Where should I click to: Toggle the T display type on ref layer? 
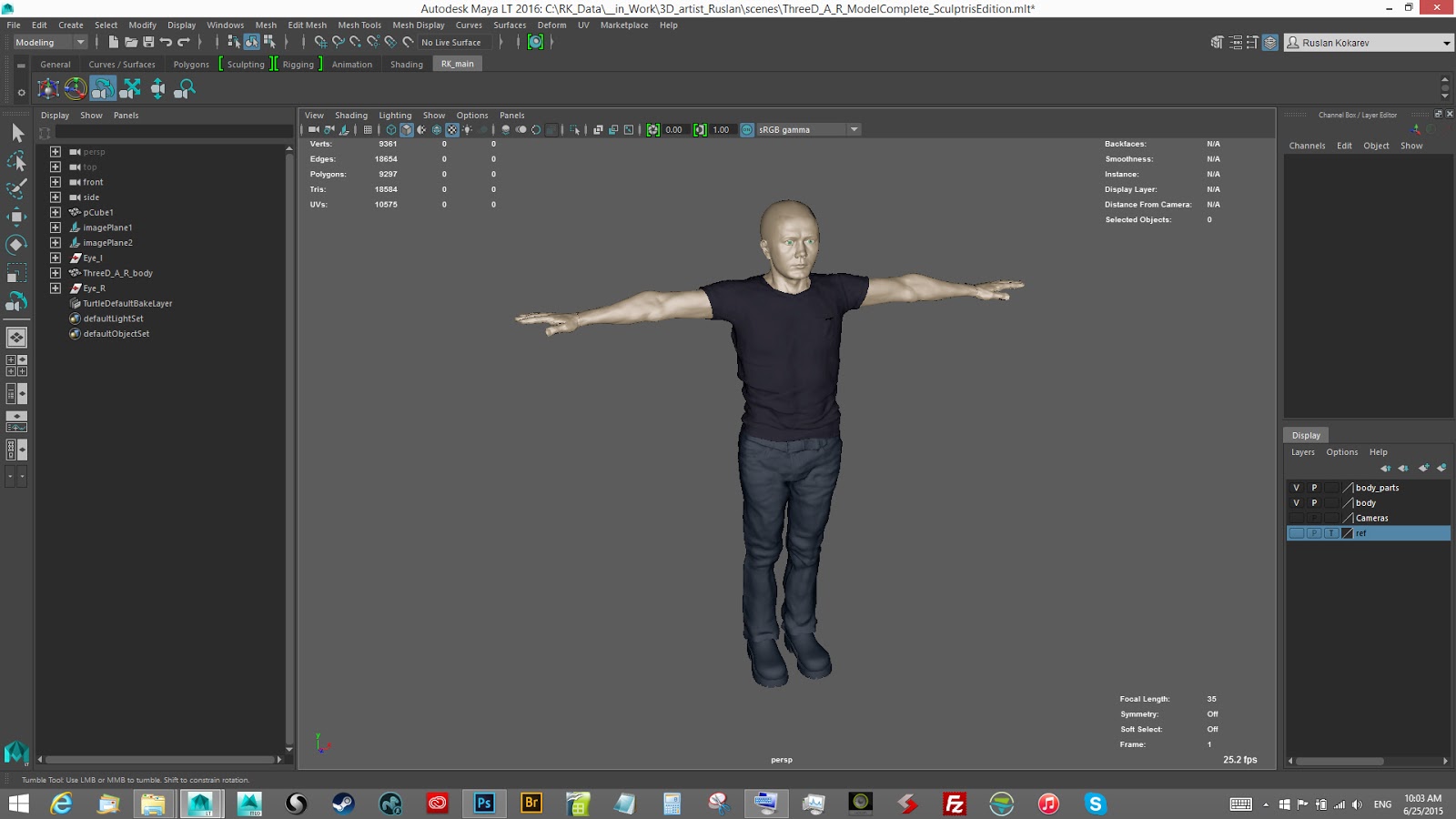pos(1331,533)
